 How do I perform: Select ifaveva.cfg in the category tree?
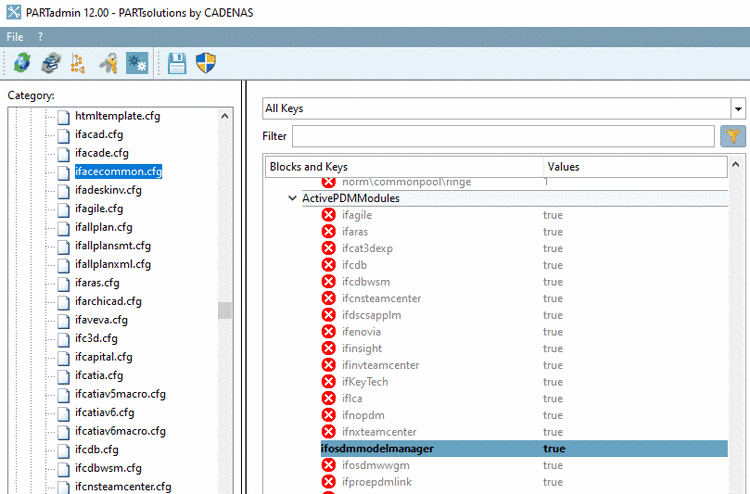tap(101, 320)
